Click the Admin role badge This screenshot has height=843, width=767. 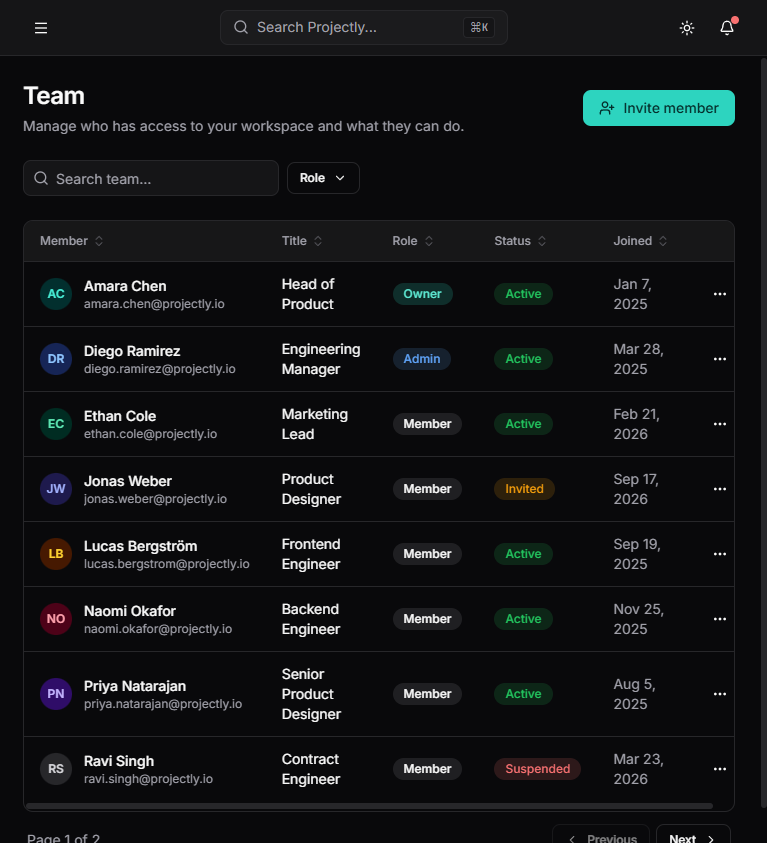pos(422,359)
